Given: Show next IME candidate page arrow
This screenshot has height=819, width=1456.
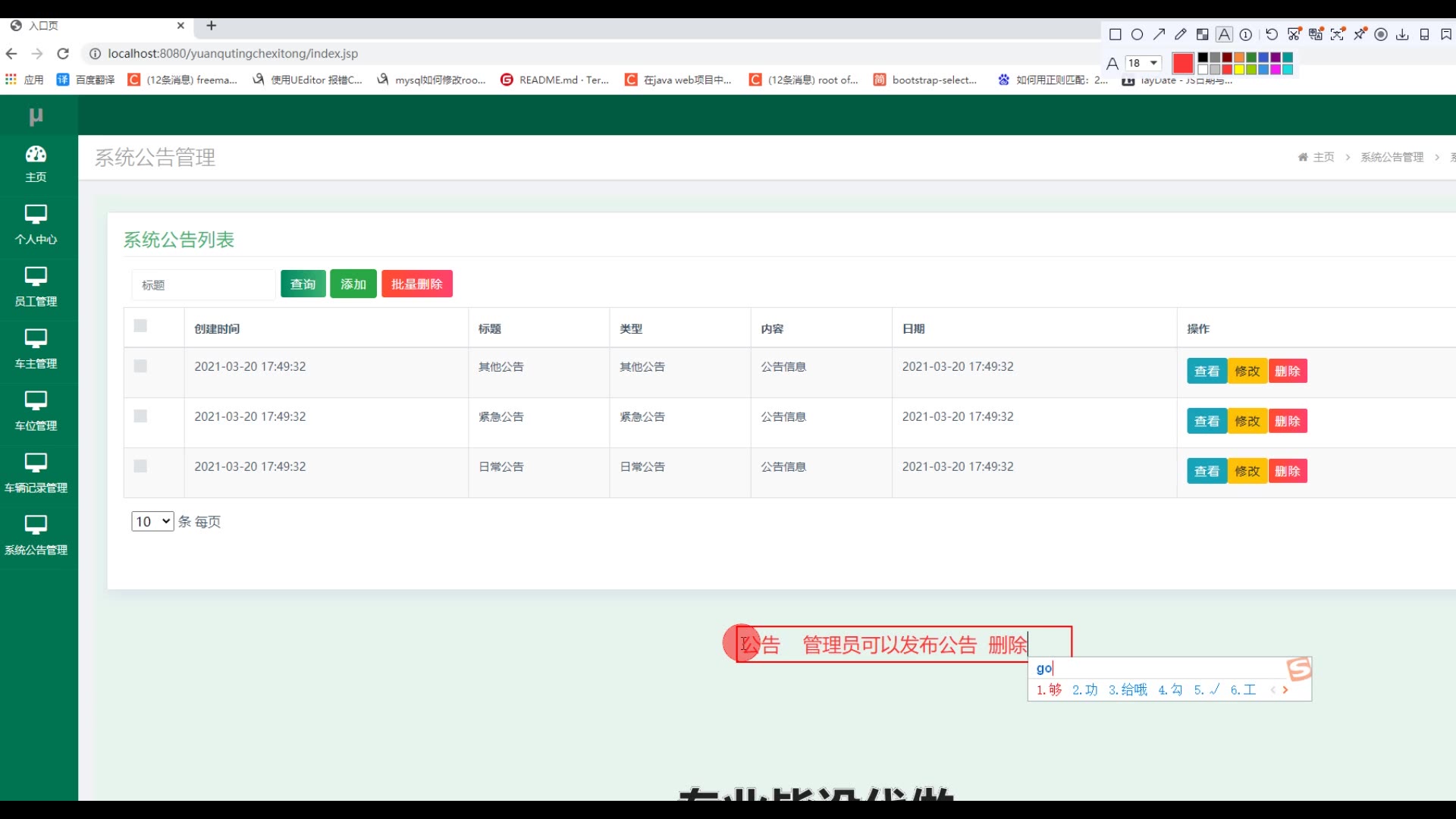Looking at the screenshot, I should click(1285, 690).
